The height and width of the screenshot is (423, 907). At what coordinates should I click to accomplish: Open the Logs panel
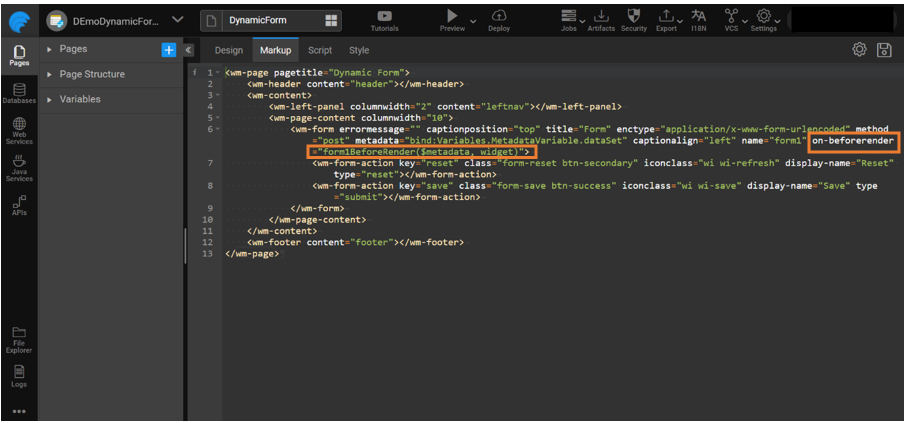(19, 375)
